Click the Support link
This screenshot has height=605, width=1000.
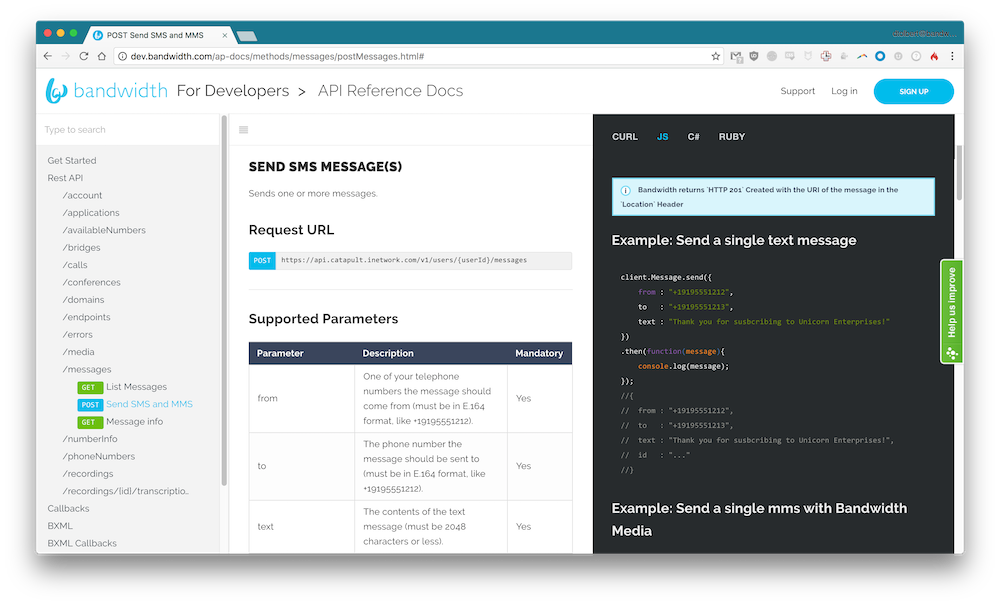(797, 91)
